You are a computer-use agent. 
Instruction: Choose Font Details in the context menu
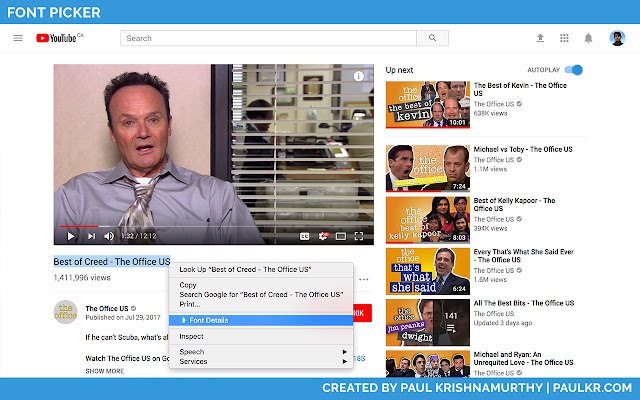point(261,320)
